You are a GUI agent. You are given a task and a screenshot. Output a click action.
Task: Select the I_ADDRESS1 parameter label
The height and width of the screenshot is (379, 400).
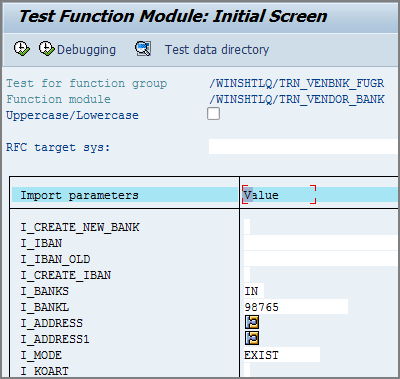point(55,339)
